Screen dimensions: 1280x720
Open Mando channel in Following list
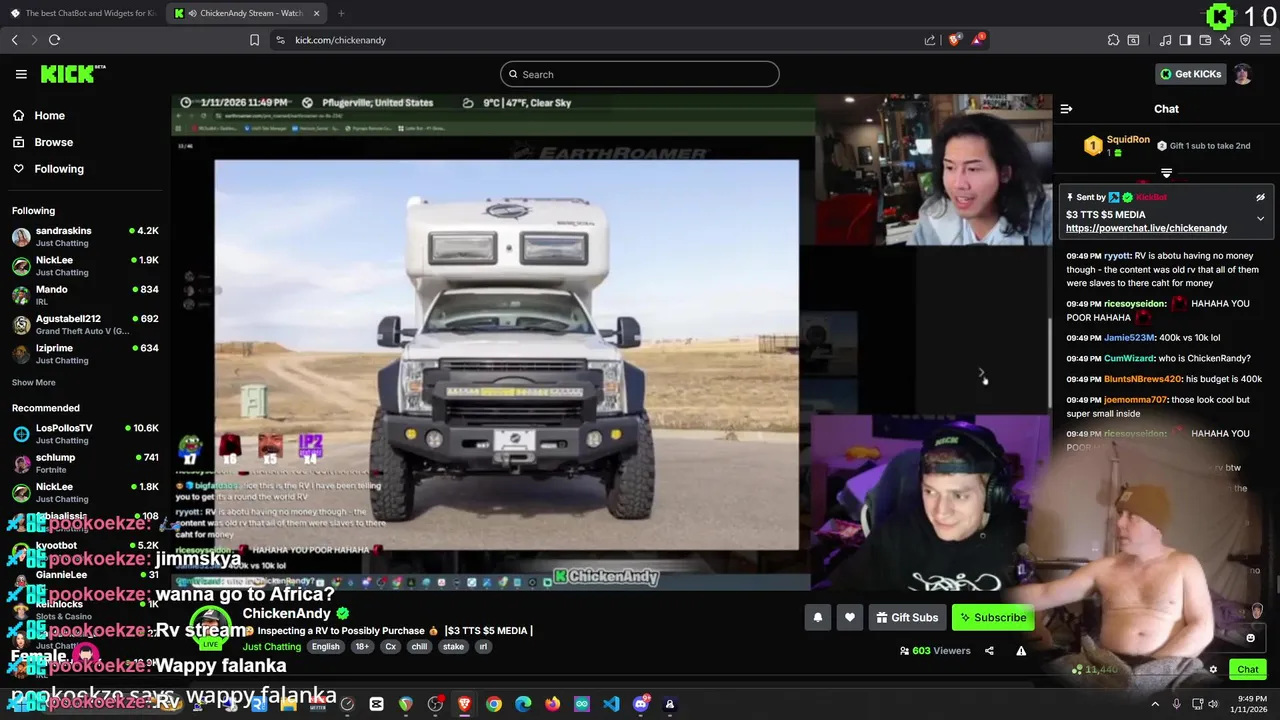click(85, 295)
